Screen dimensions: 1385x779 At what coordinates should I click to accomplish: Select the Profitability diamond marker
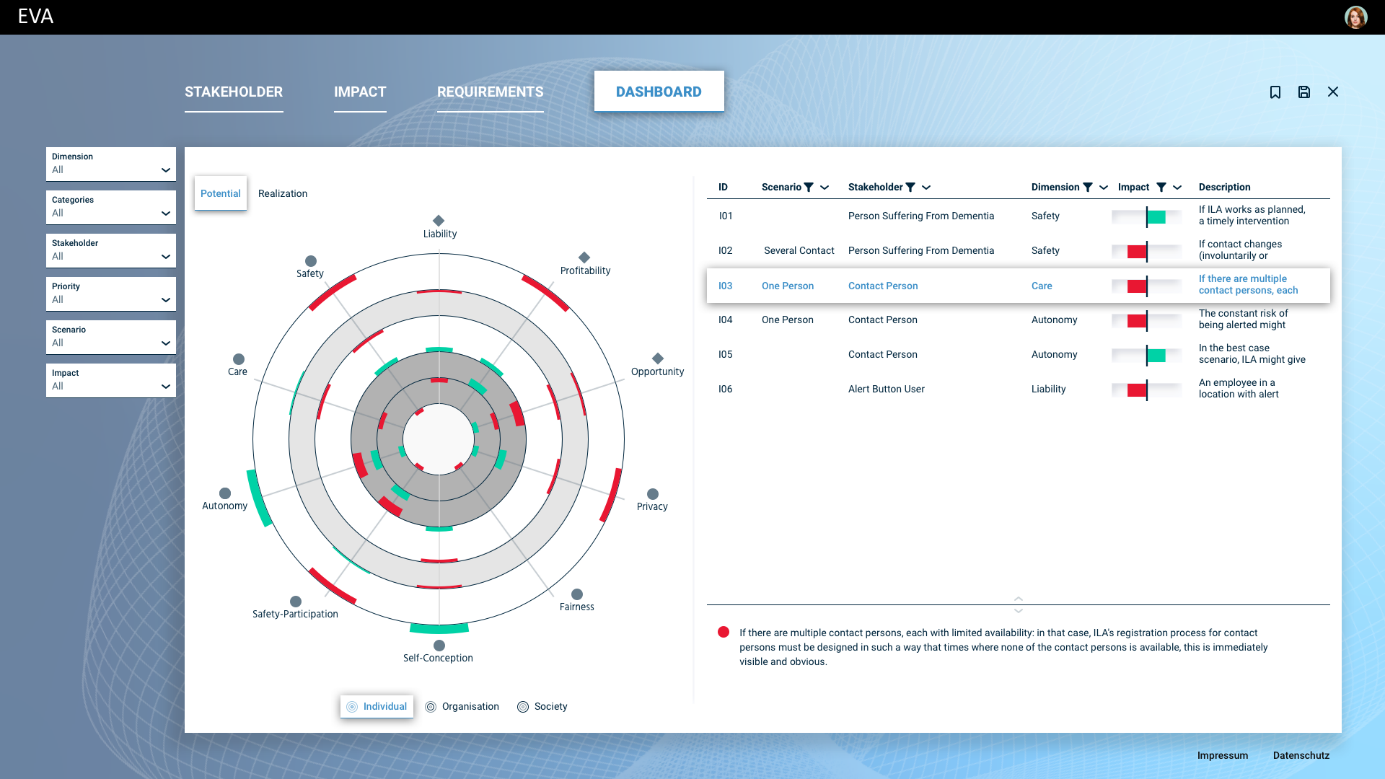click(x=584, y=257)
